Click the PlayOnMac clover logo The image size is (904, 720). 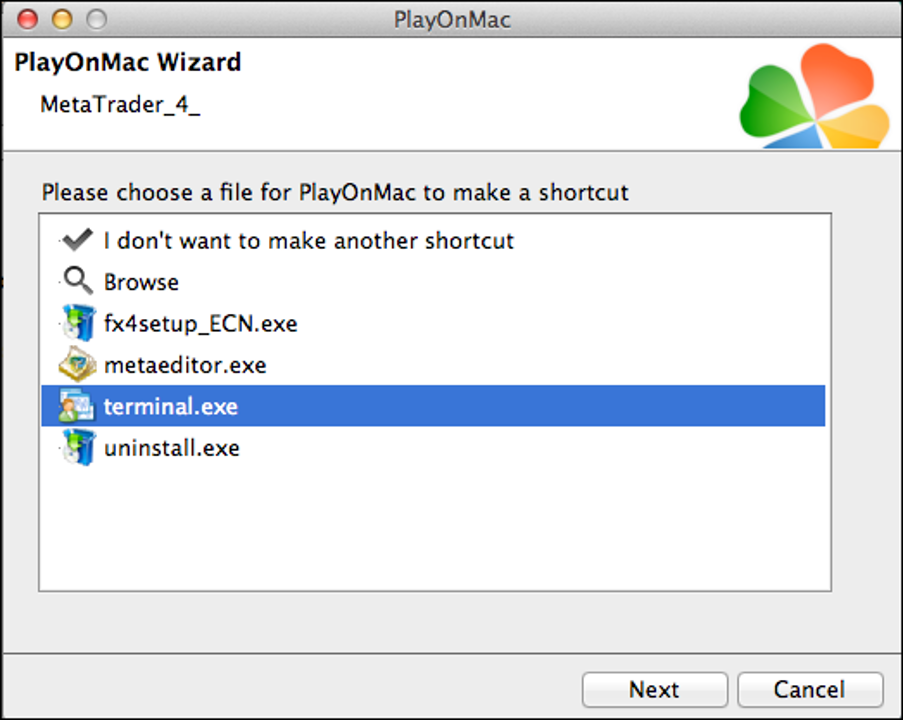coord(813,98)
